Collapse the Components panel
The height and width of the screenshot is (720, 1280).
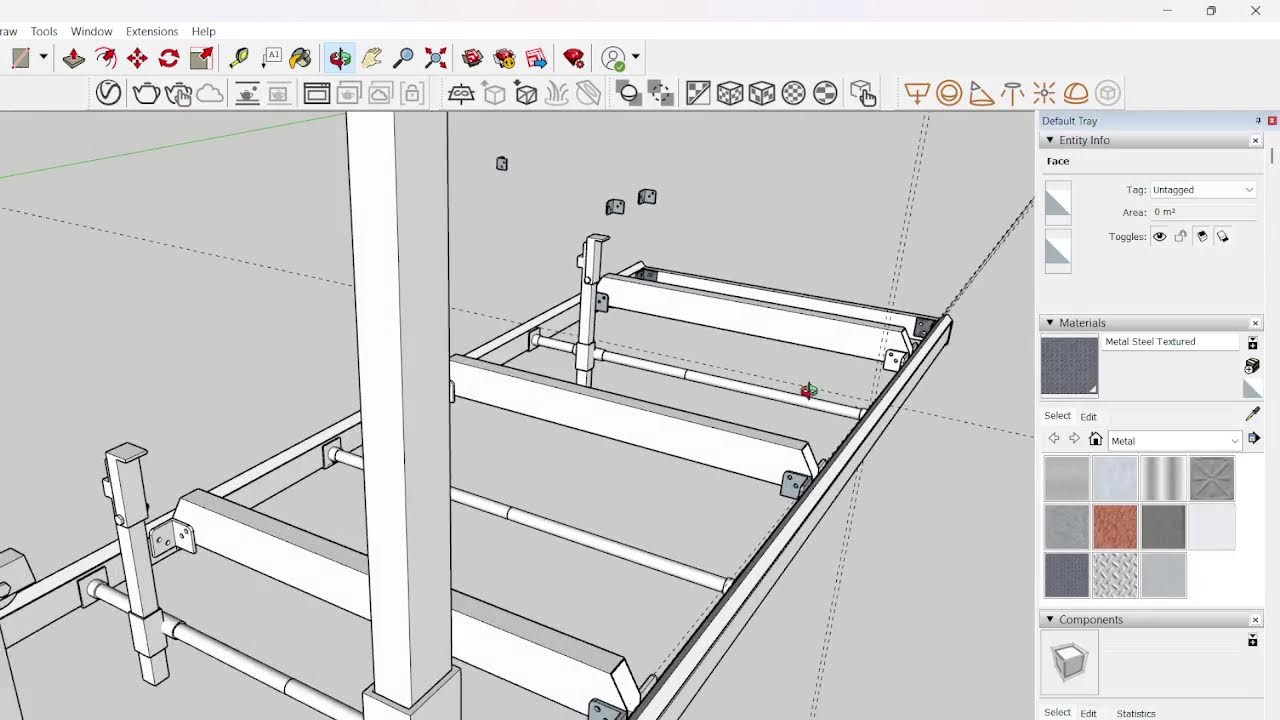pos(1050,620)
